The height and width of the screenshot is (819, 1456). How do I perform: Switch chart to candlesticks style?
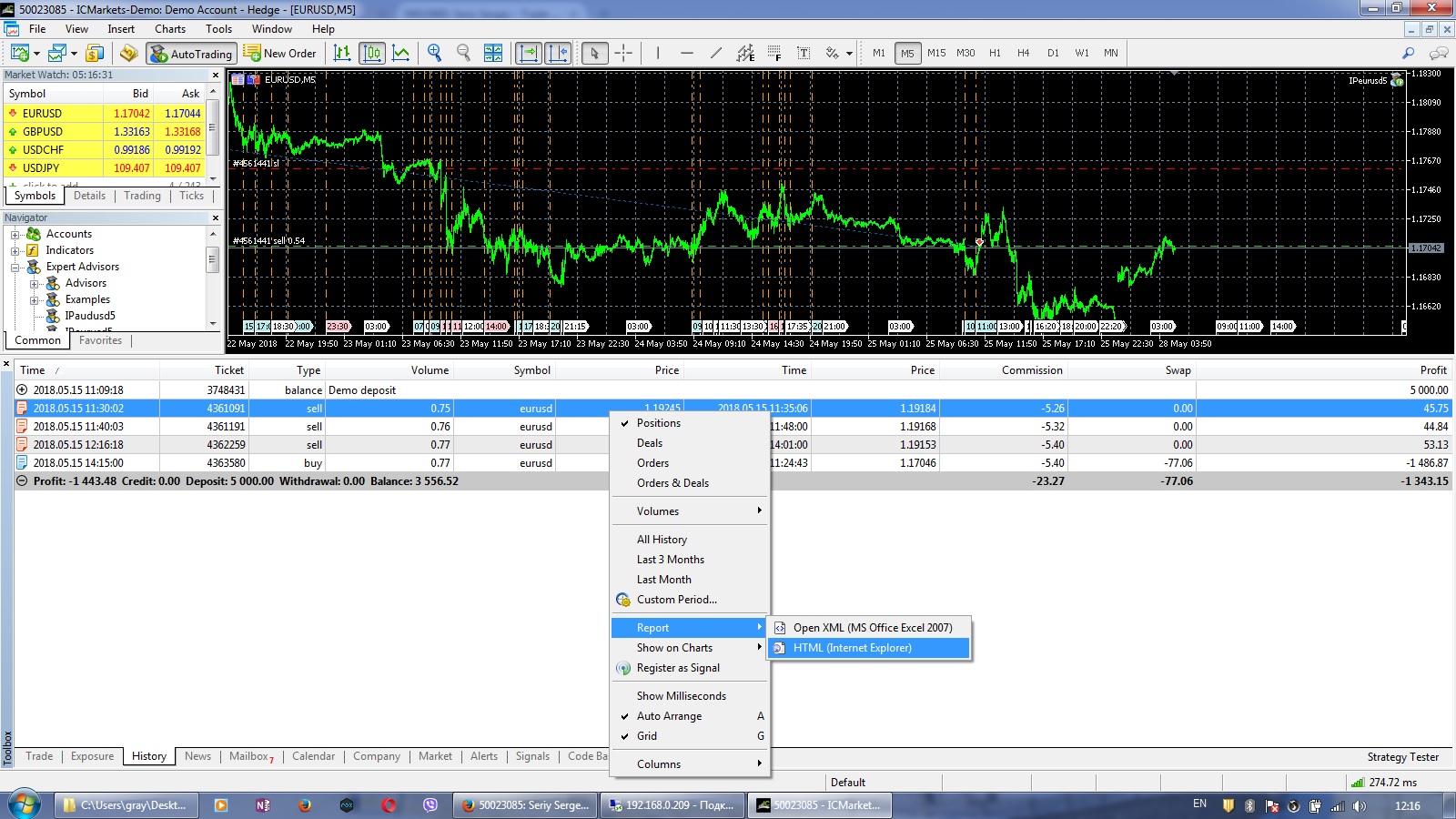click(372, 53)
